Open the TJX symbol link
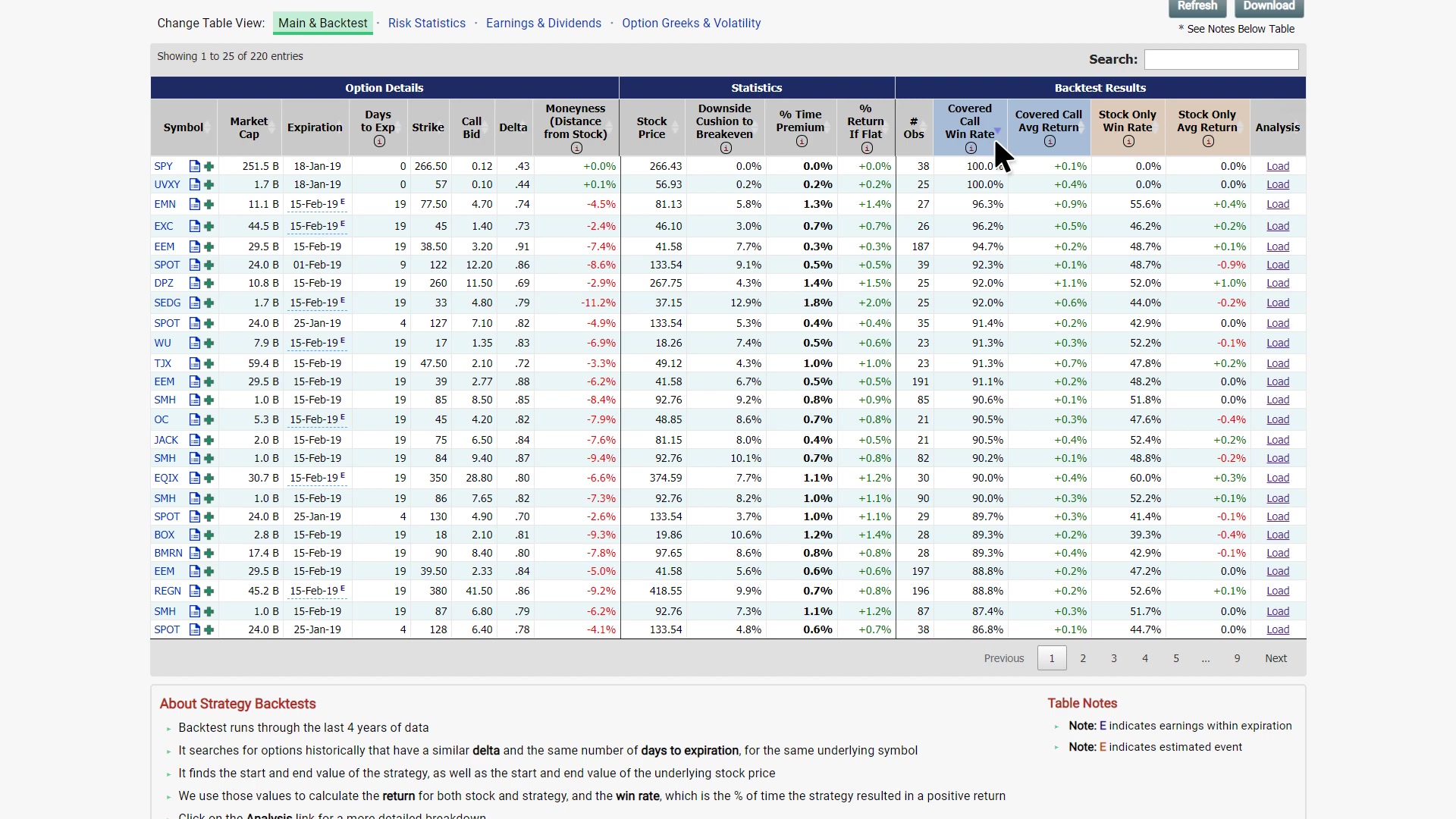The height and width of the screenshot is (819, 1456). pos(163,363)
